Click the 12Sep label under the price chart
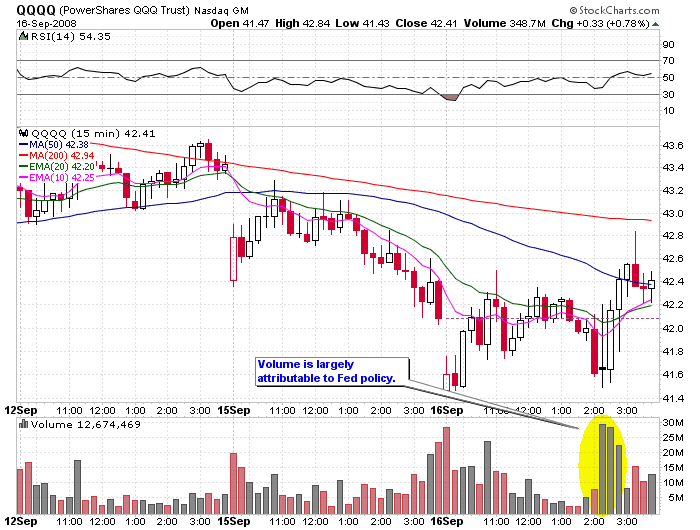Image resolution: width=700 pixels, height=530 pixels. [21, 410]
